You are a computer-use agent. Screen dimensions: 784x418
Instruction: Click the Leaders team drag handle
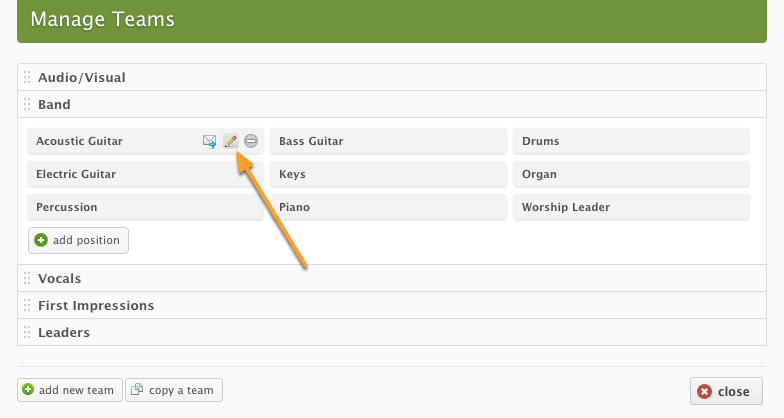[x=27, y=332]
